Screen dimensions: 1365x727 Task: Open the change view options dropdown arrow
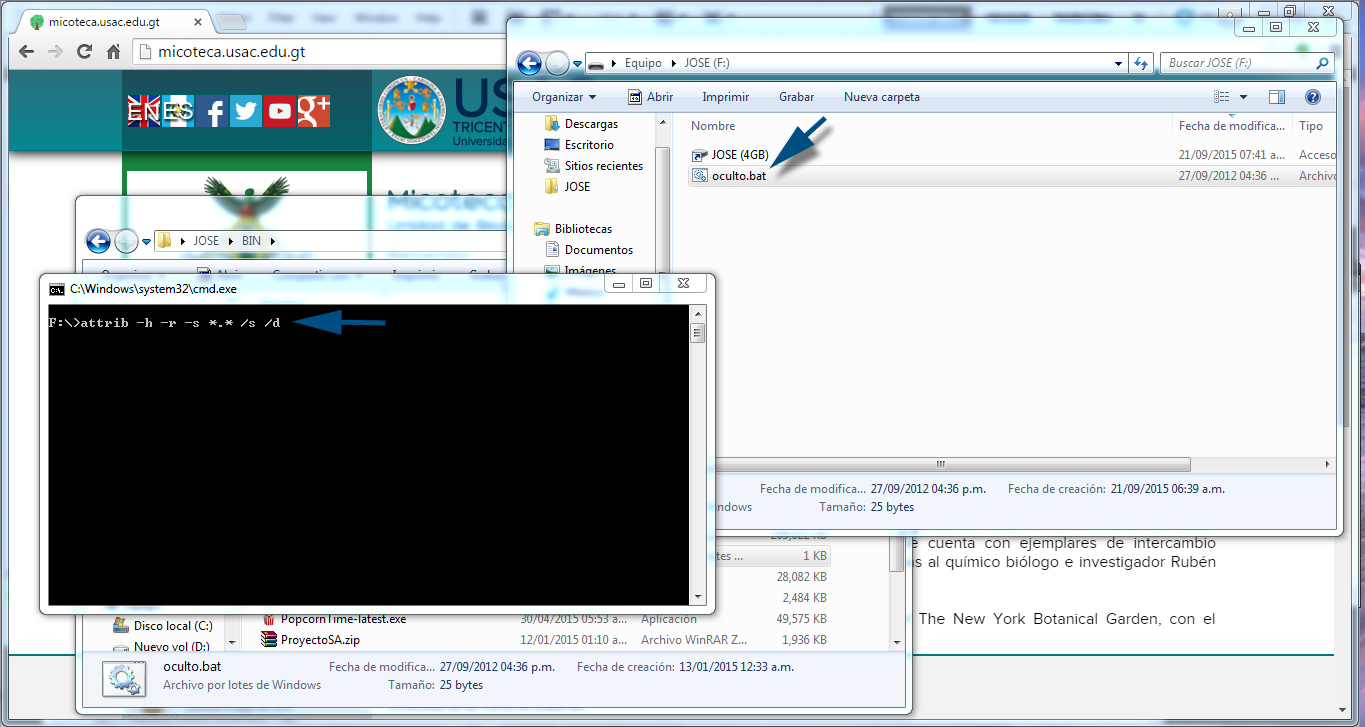coord(1243,97)
